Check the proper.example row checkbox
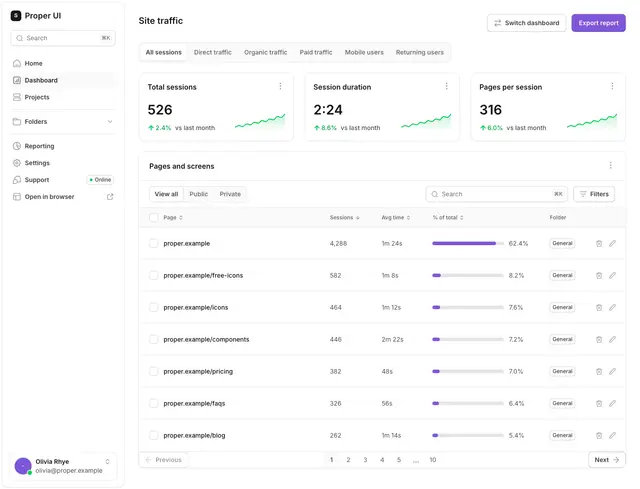 point(153,244)
